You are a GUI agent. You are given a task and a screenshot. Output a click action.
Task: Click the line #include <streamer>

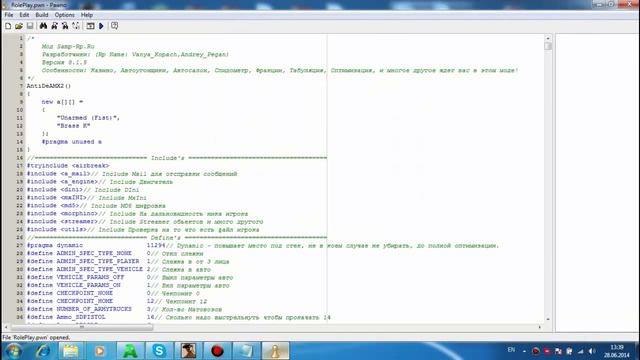tap(145, 222)
